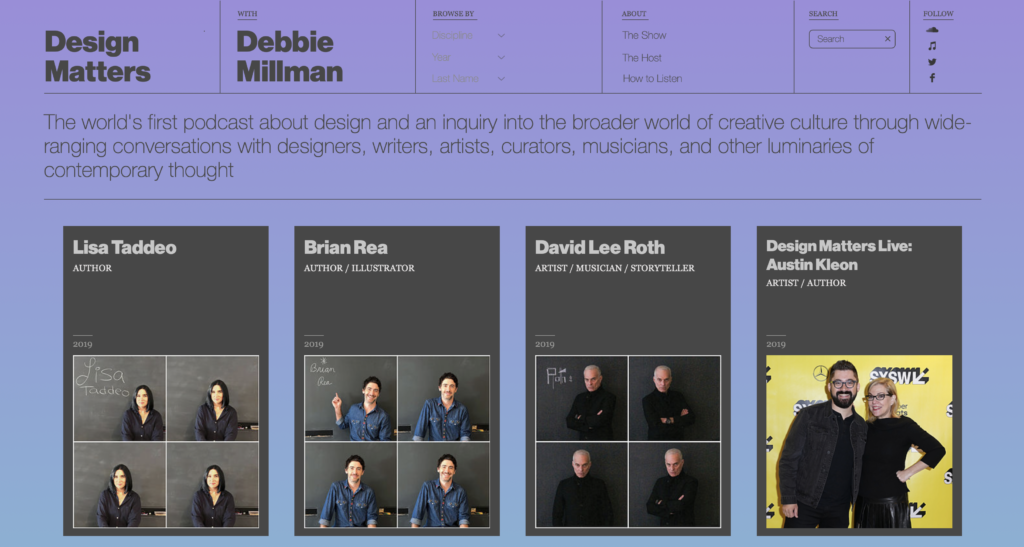The width and height of the screenshot is (1024, 547).
Task: Open the Facebook follow icon
Action: 932,78
